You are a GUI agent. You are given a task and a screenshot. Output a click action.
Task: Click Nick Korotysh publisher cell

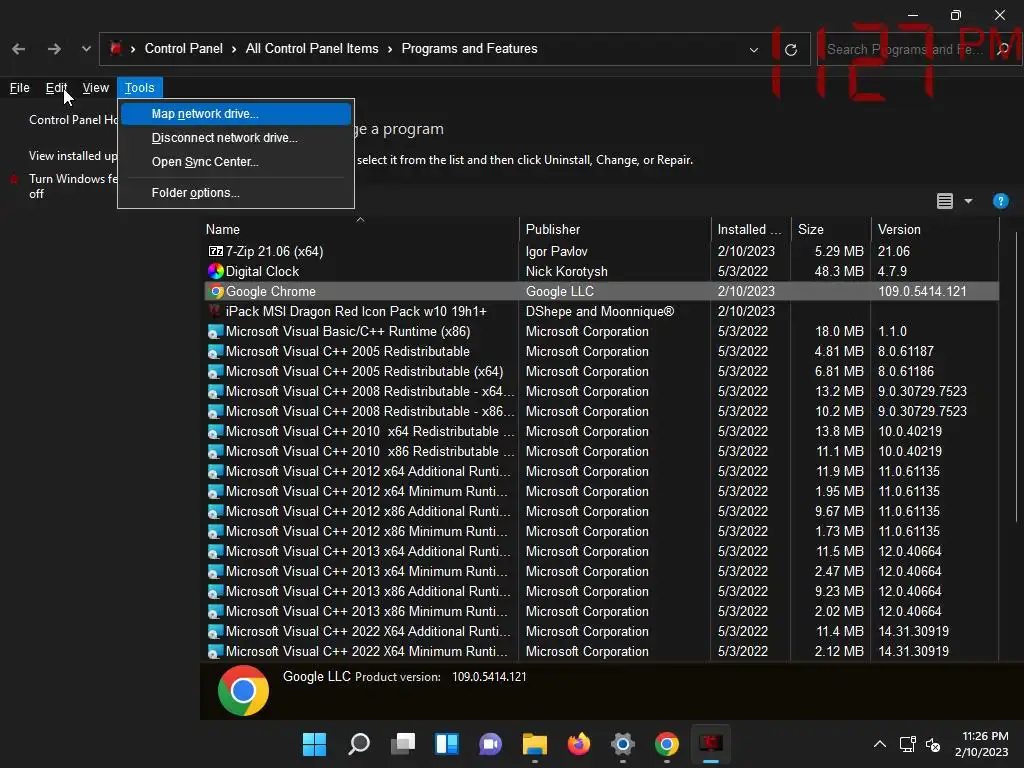click(x=567, y=271)
